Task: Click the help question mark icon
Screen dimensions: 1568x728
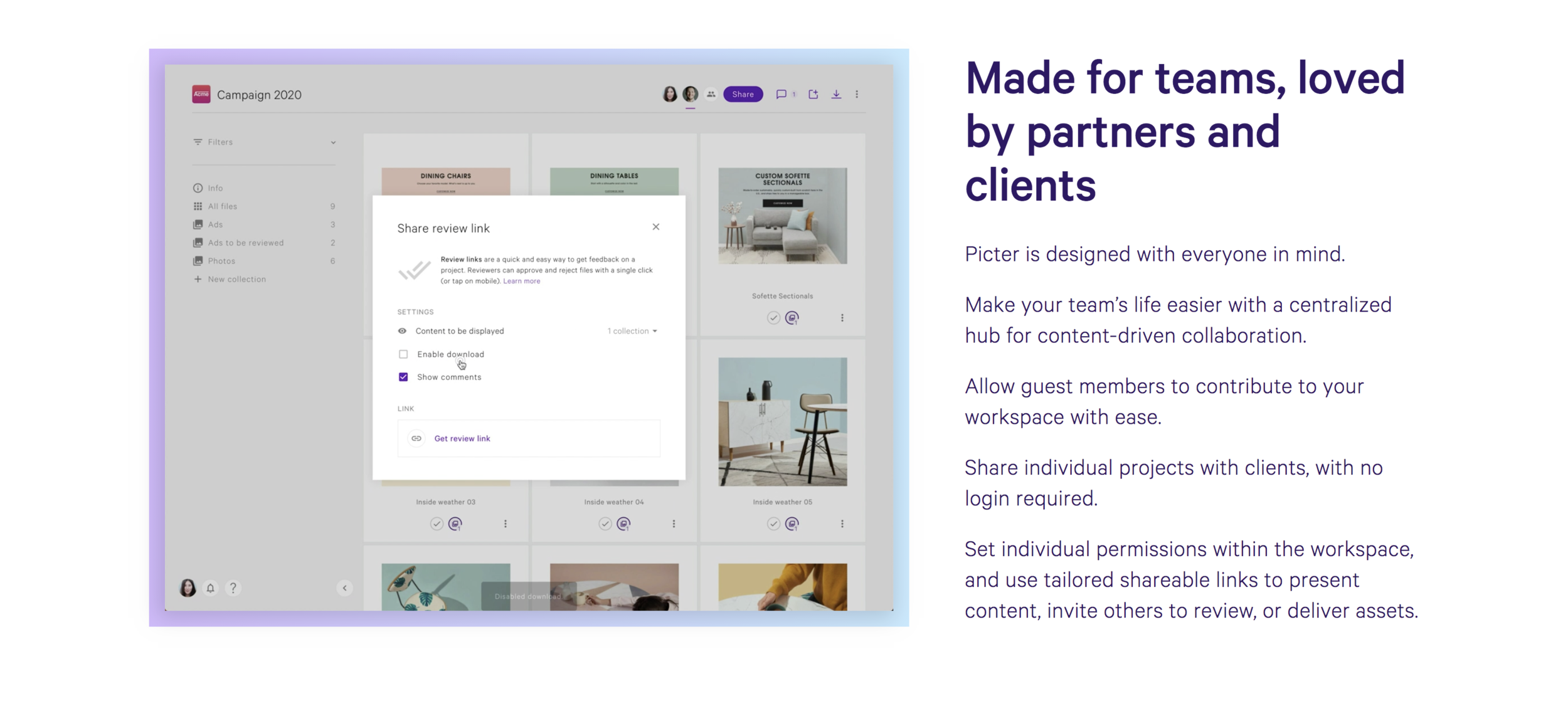Action: (233, 588)
